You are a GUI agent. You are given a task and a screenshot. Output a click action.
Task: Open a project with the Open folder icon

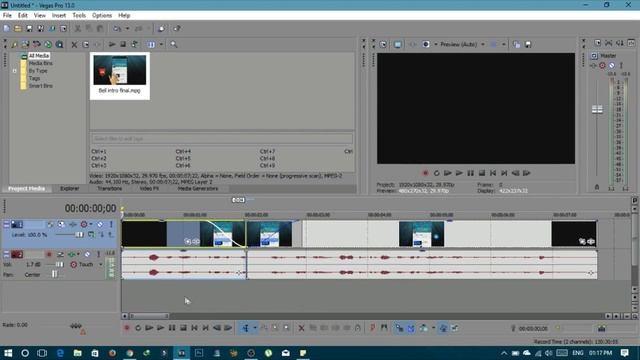18,29
